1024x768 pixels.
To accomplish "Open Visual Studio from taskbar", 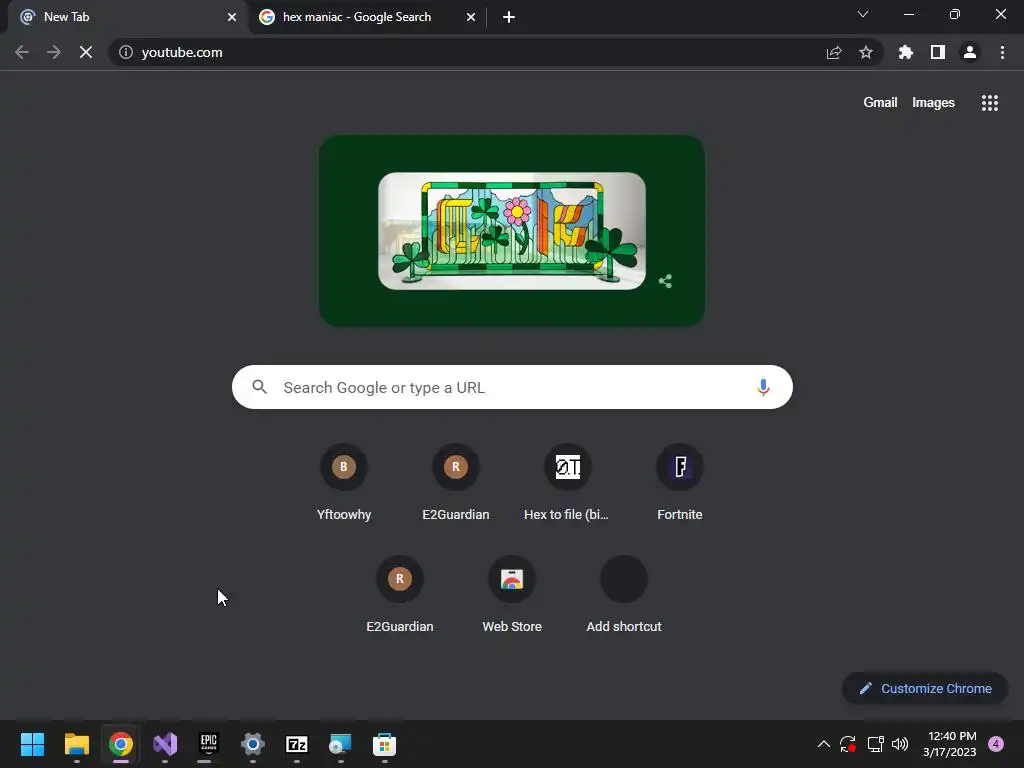I will click(x=165, y=744).
